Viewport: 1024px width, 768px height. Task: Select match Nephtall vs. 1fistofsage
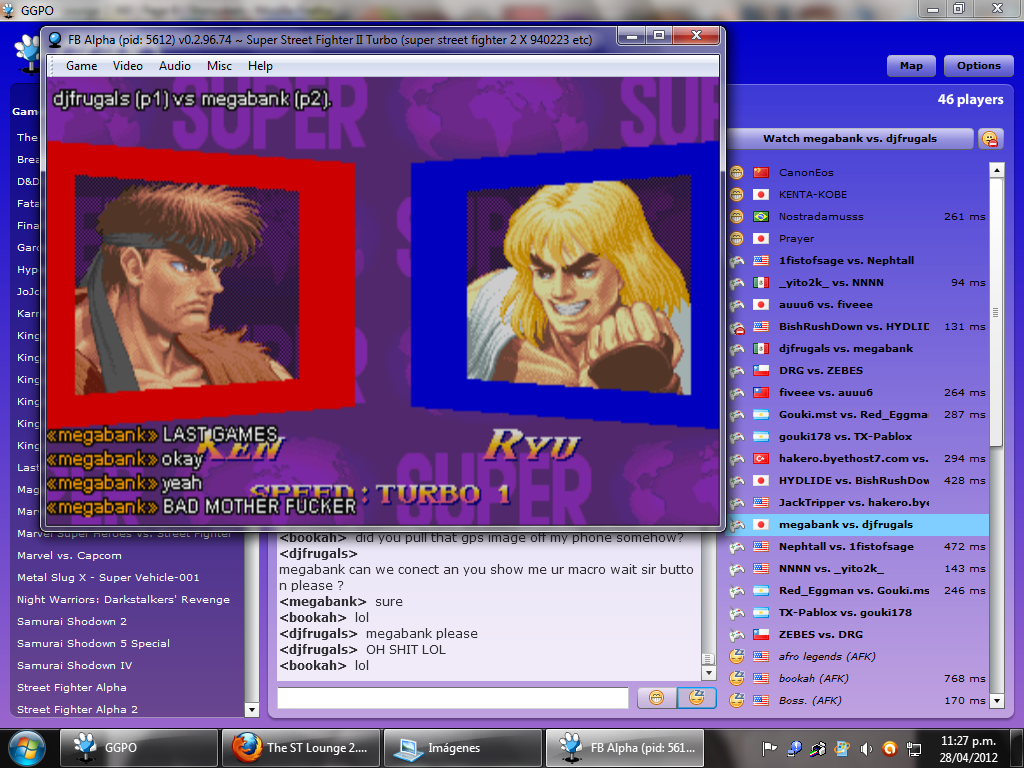coord(858,547)
